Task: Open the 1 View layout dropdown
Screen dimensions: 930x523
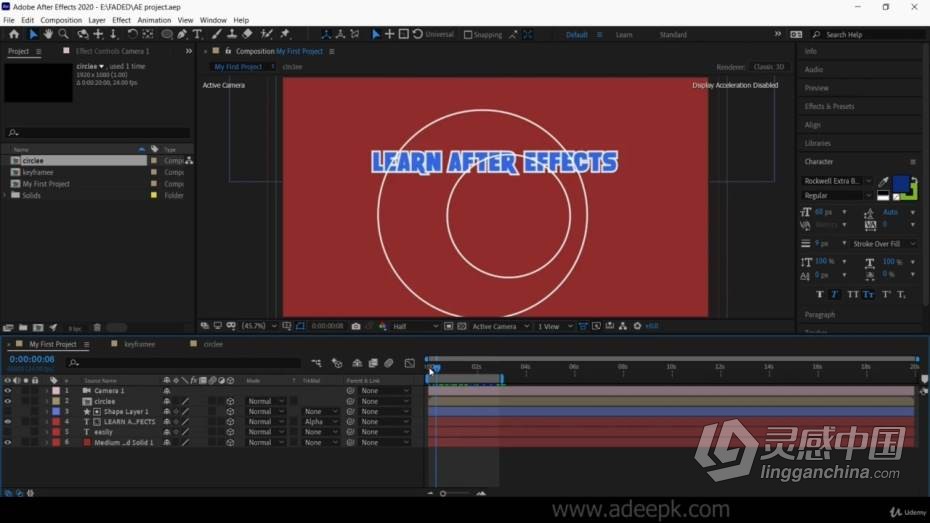Action: click(x=555, y=326)
